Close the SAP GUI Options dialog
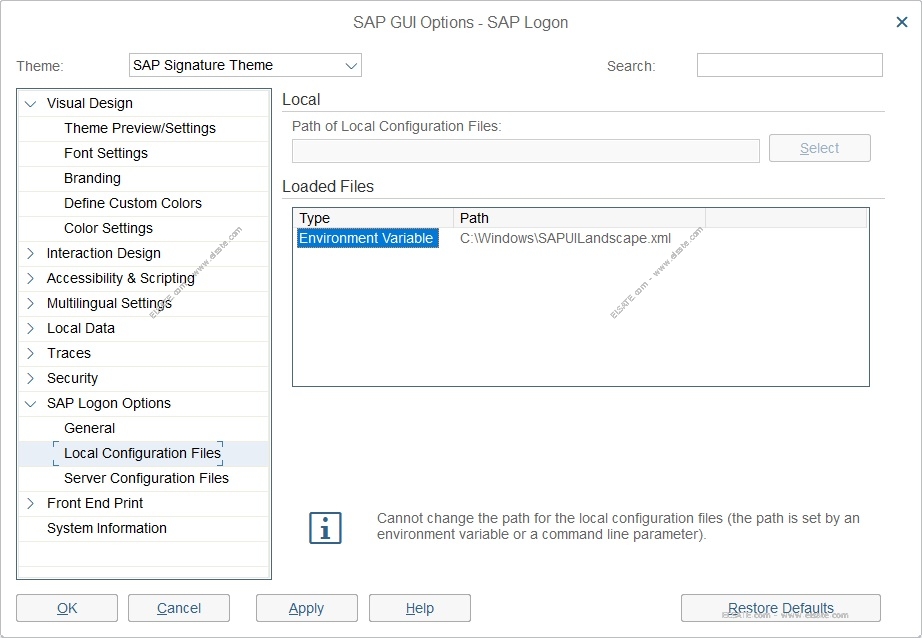The image size is (922, 638). [901, 22]
